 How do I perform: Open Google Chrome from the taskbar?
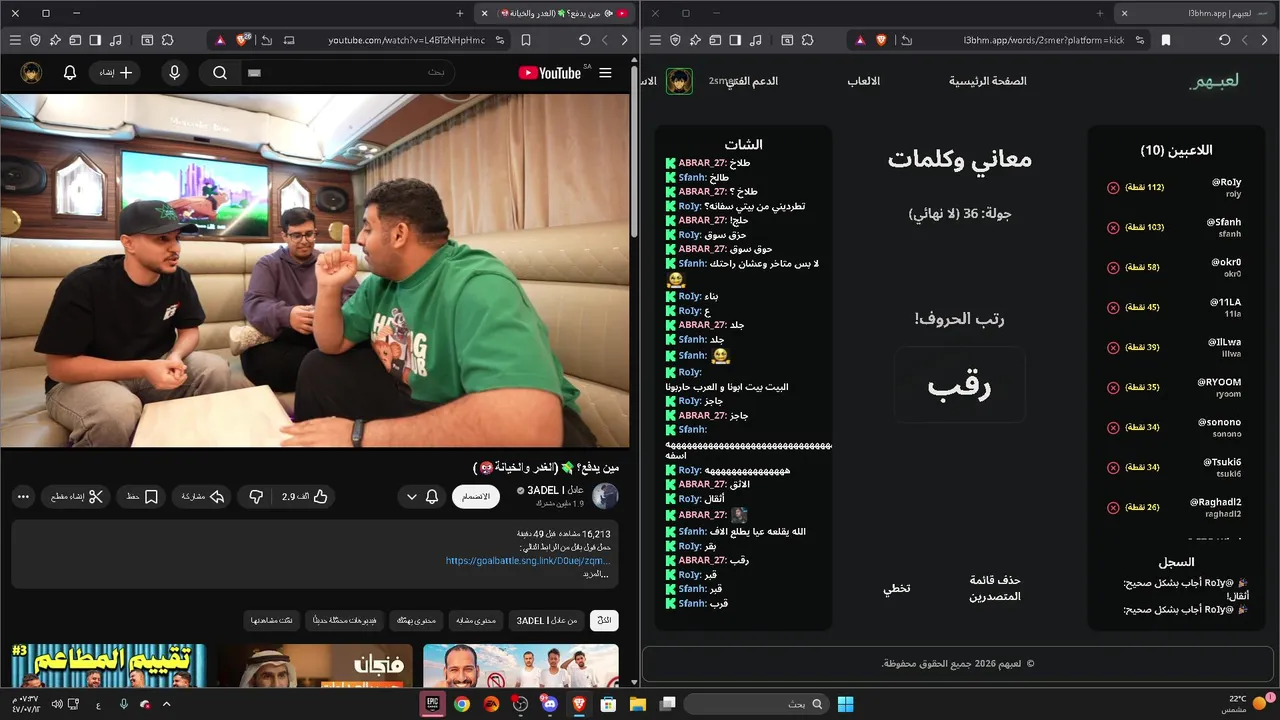click(462, 704)
